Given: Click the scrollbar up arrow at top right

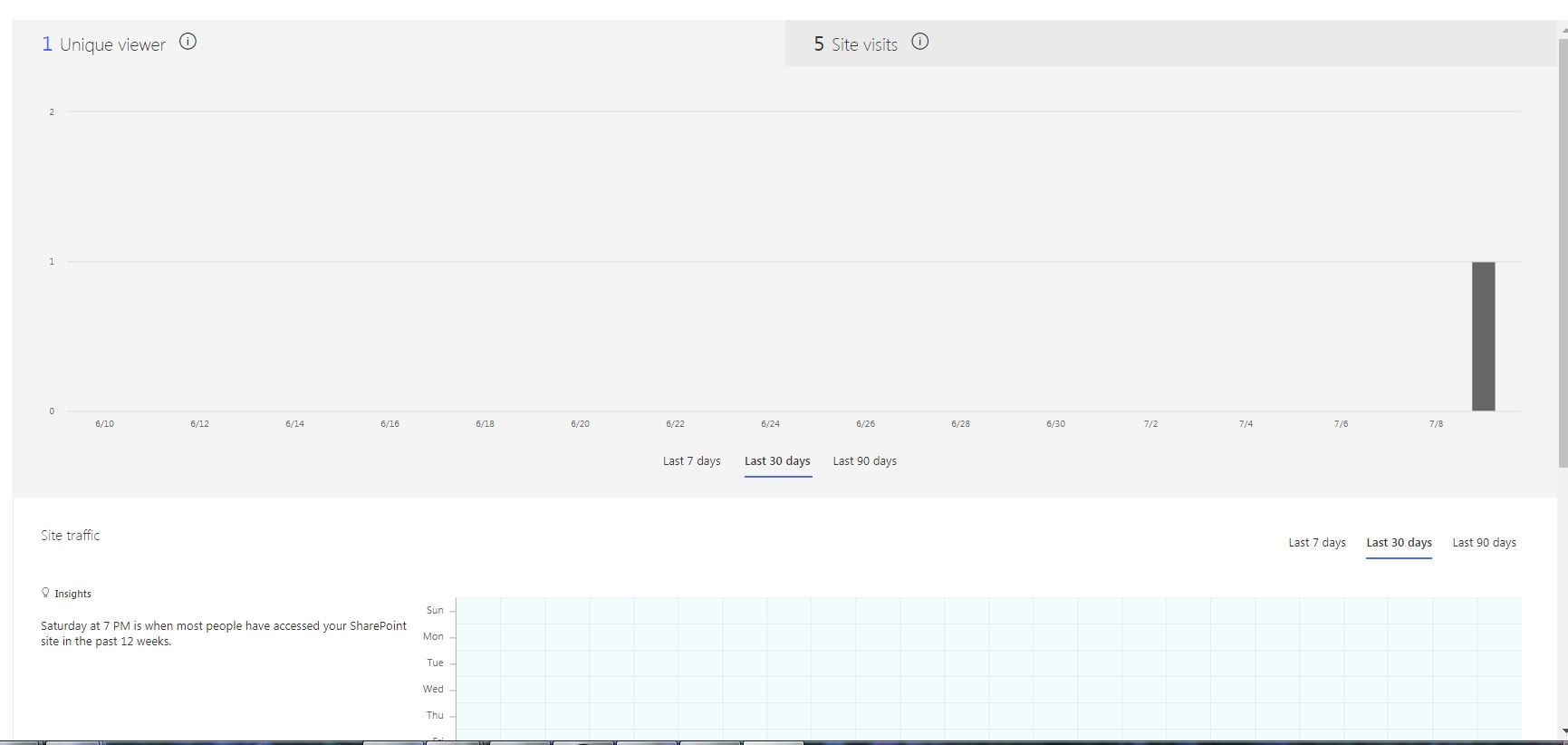Looking at the screenshot, I should coord(1563,30).
